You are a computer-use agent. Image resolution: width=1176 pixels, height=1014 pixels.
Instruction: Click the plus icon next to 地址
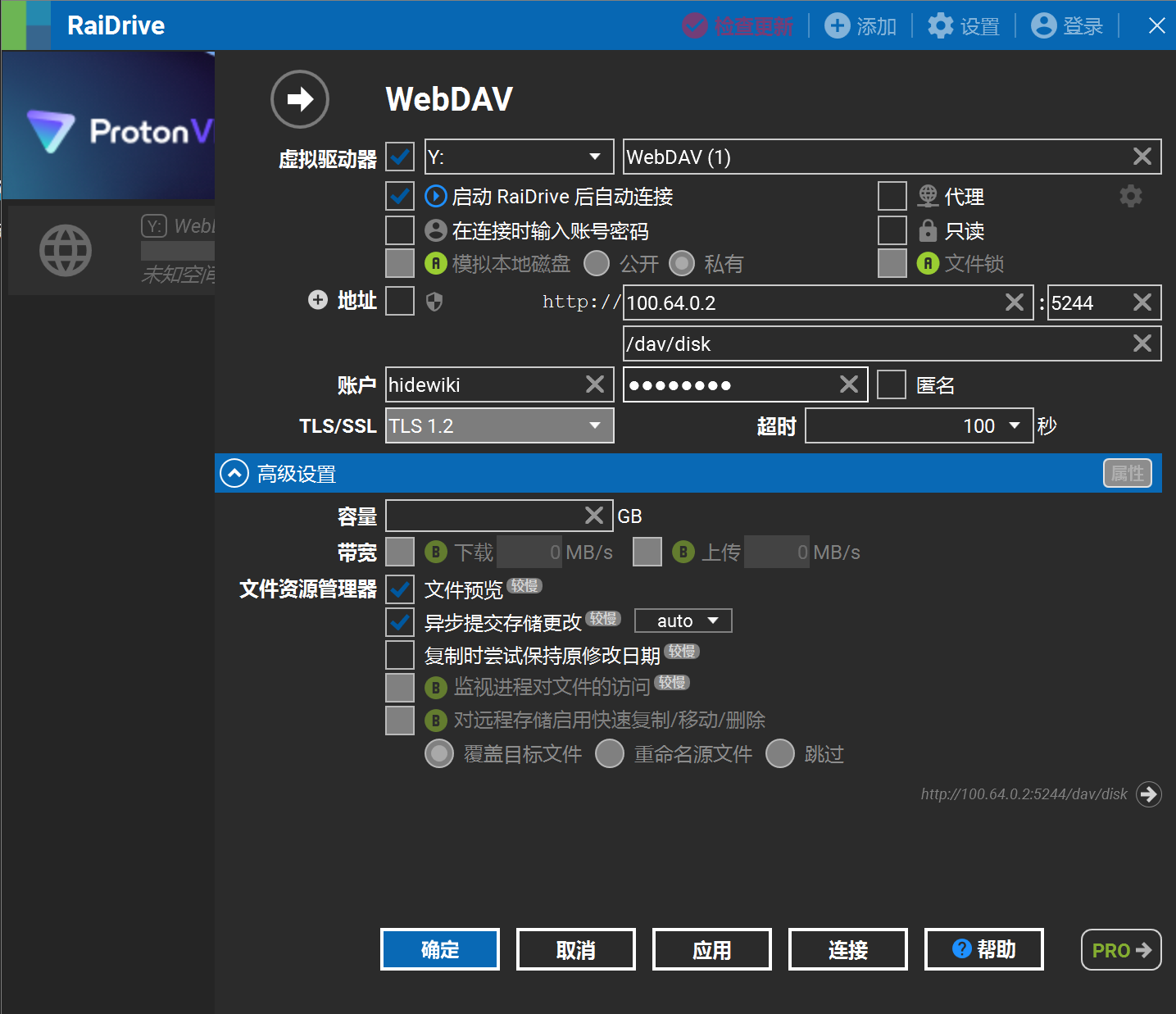(318, 300)
